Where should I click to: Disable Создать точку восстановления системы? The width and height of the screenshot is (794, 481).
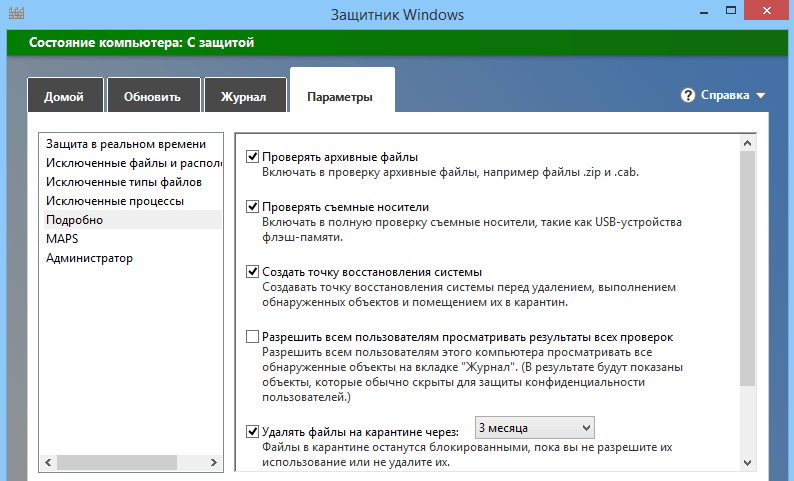pyautogui.click(x=252, y=271)
